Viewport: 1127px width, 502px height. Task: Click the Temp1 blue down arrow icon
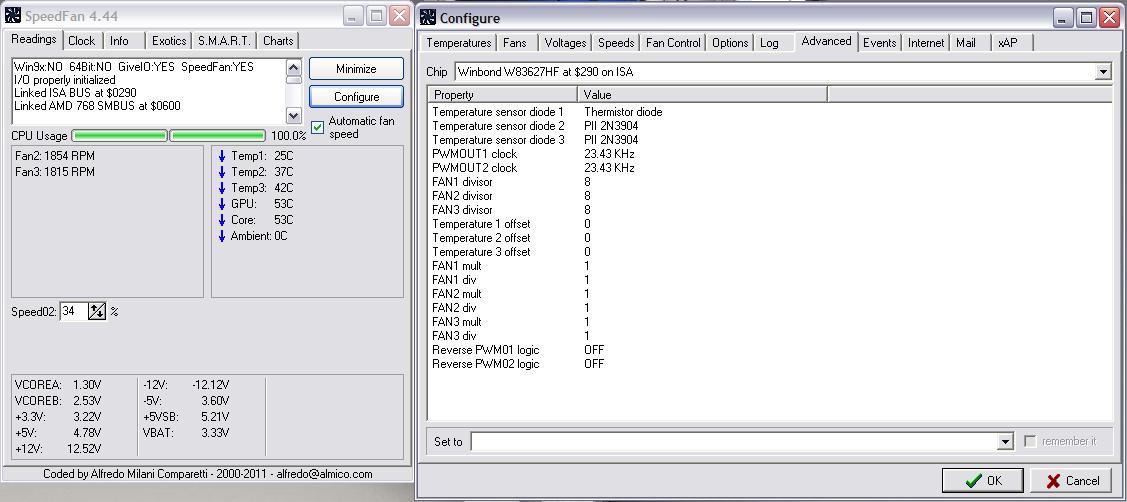pos(222,156)
